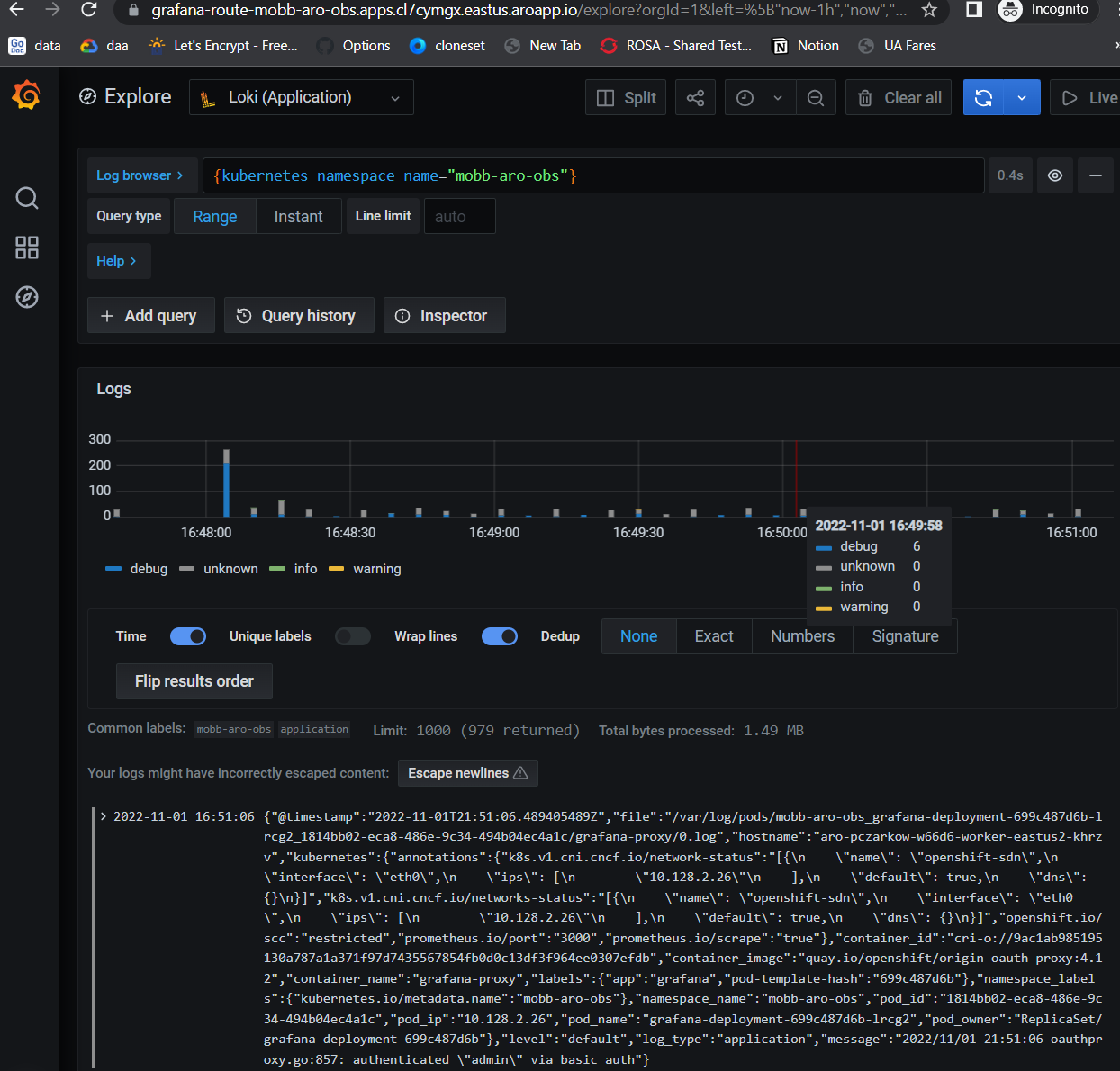The image size is (1120, 1071).
Task: Run the query with the refresh icon
Action: 983,96
